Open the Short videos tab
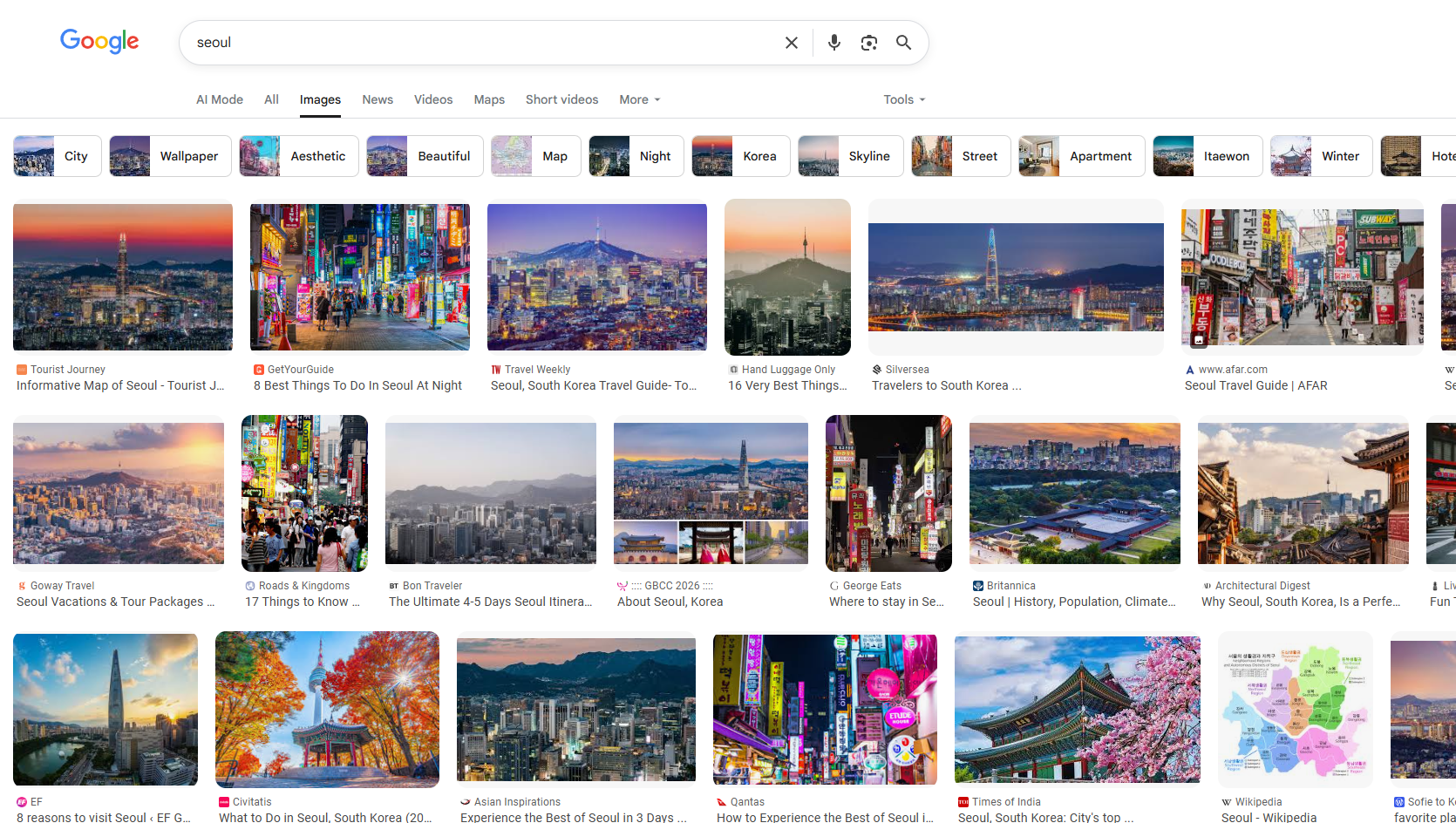This screenshot has width=1456, height=823. pyautogui.click(x=561, y=99)
